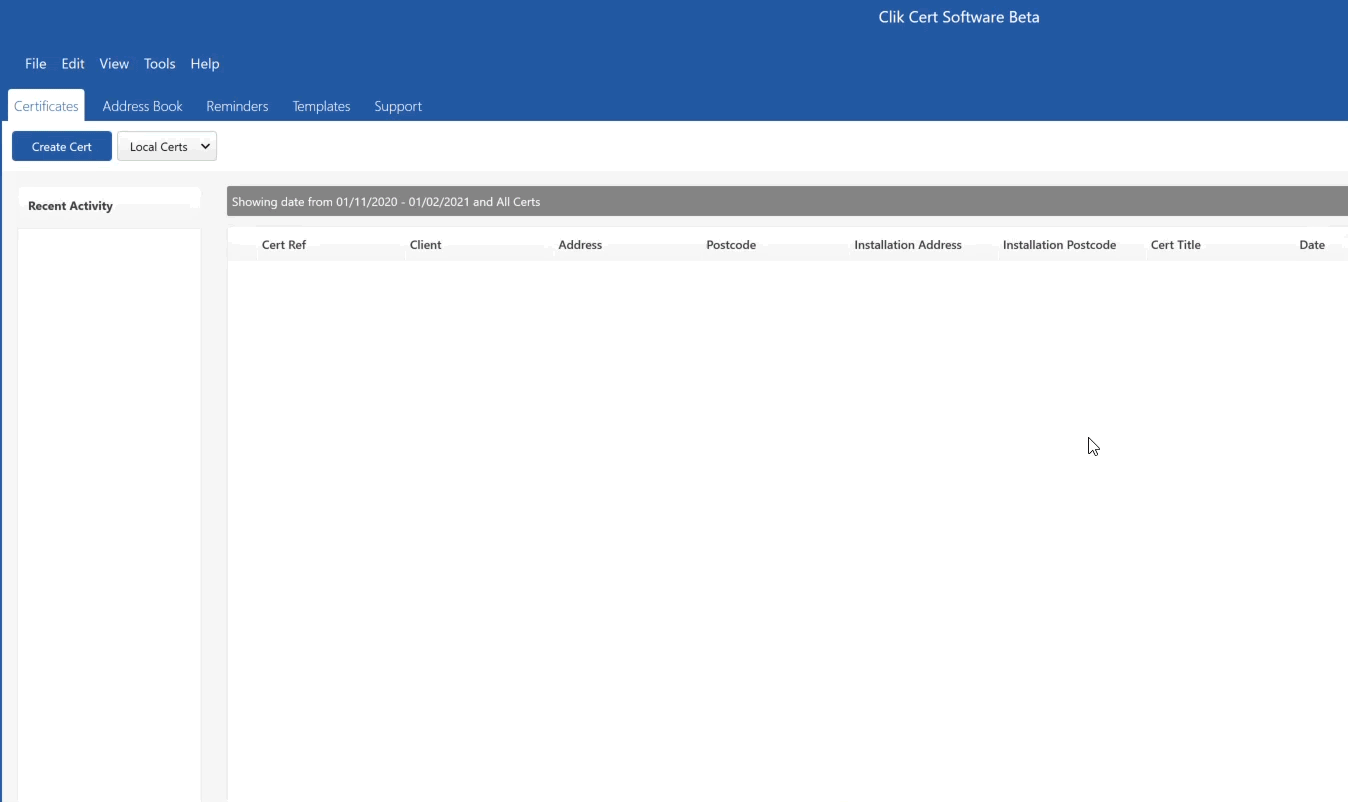Open the View menu
The height and width of the screenshot is (802, 1348).
tap(113, 63)
